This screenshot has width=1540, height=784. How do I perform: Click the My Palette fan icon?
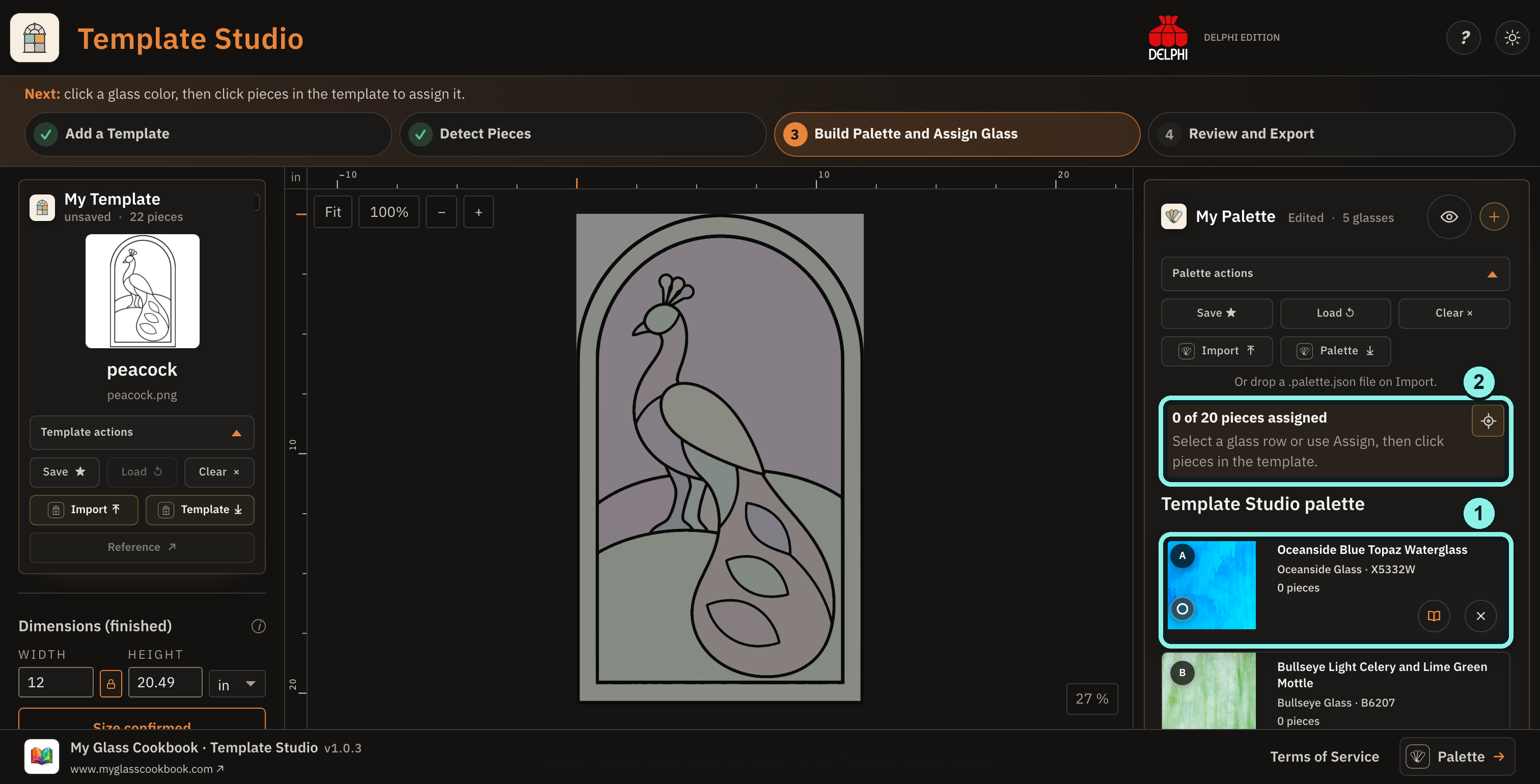point(1173,216)
